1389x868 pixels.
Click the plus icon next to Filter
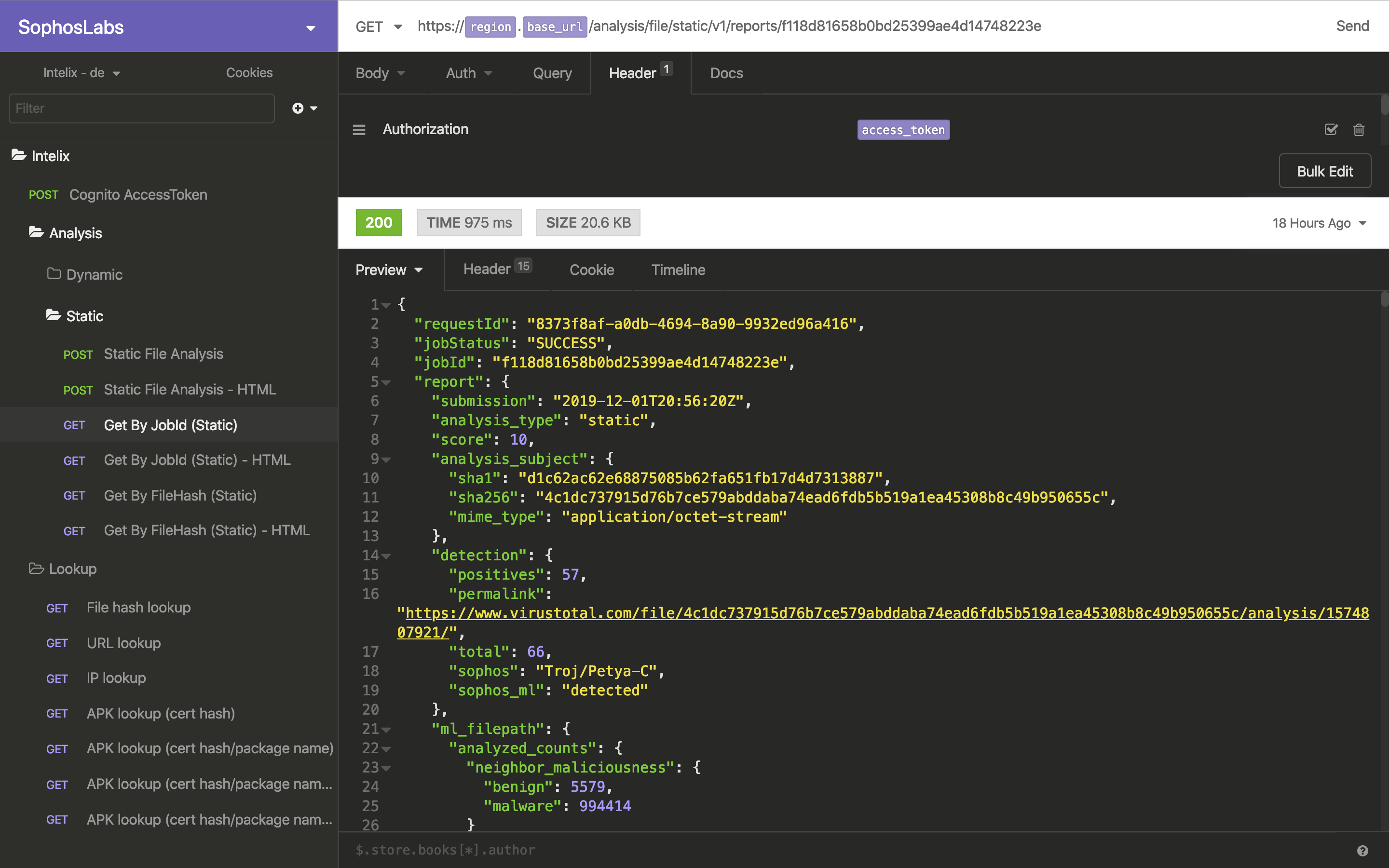tap(298, 108)
